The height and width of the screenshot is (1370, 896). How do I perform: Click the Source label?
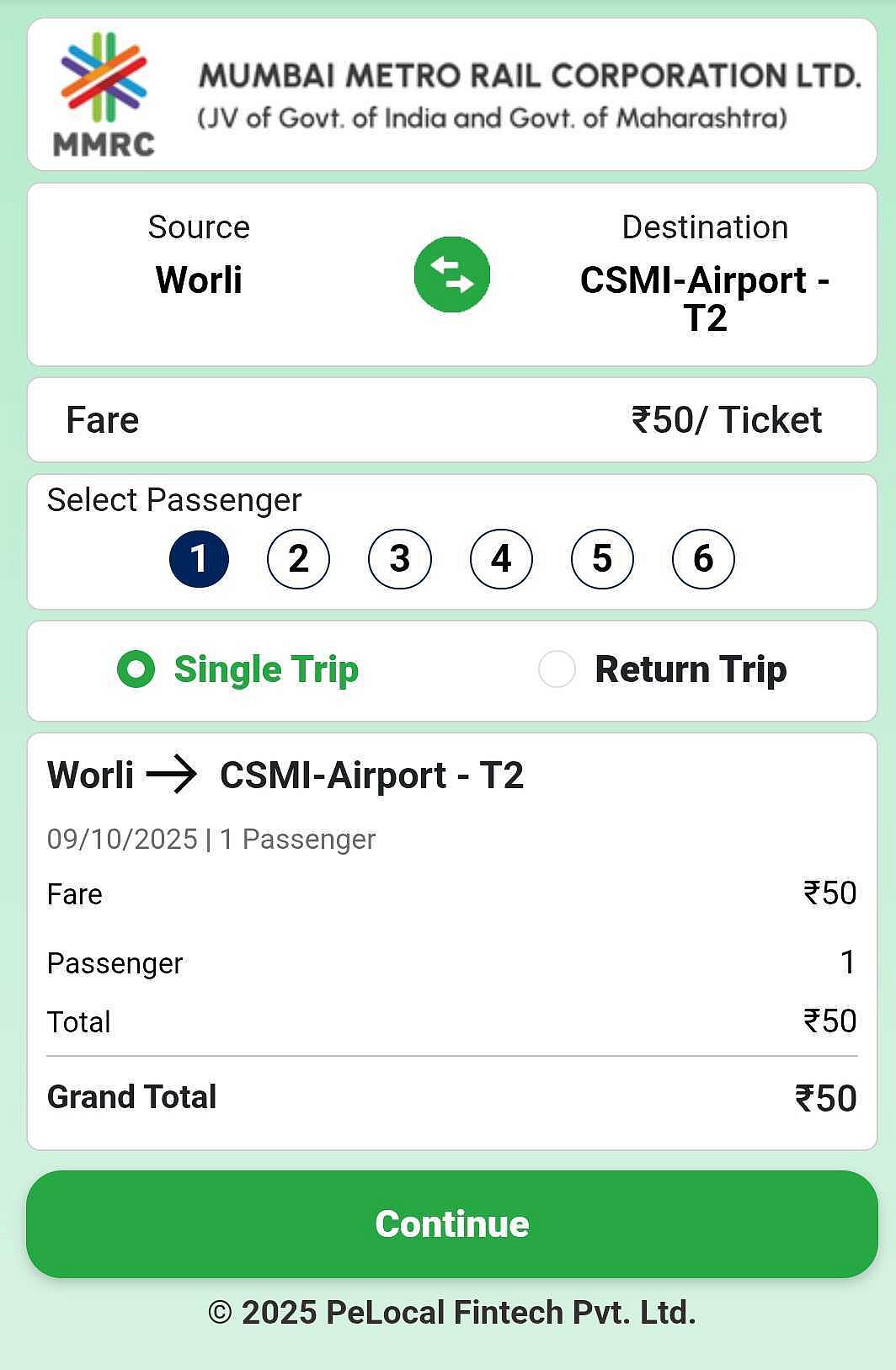(199, 227)
